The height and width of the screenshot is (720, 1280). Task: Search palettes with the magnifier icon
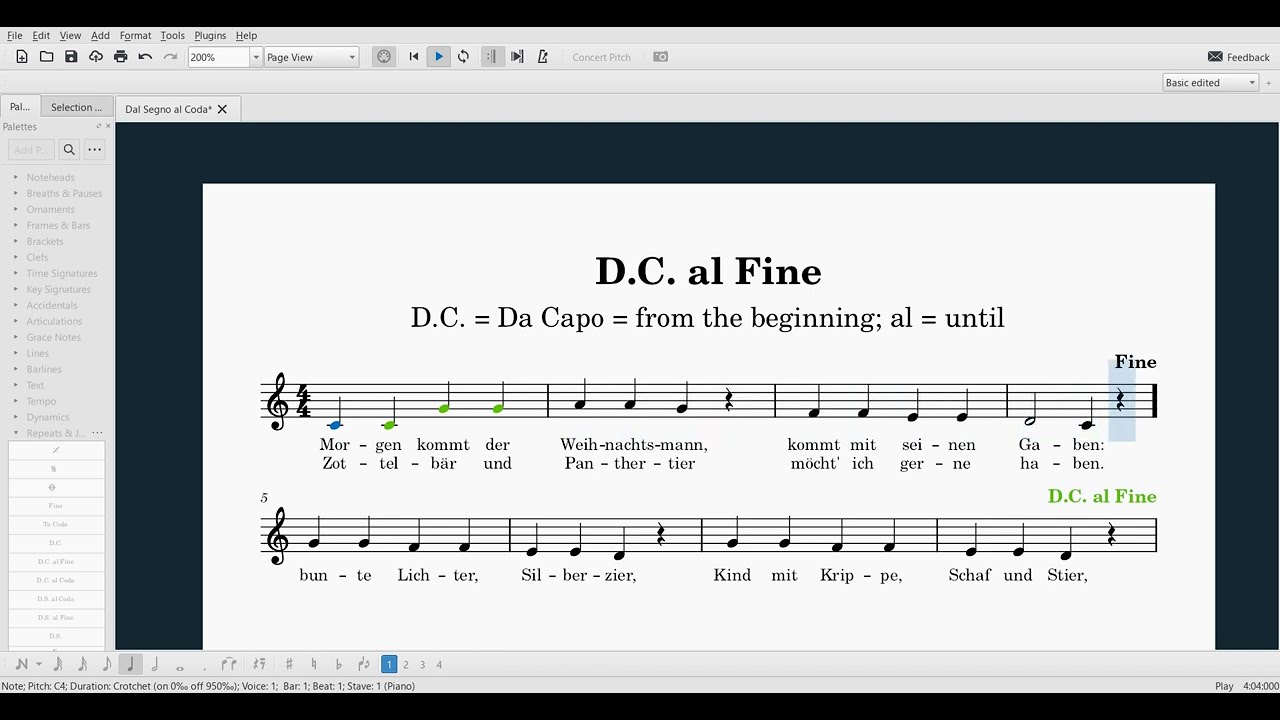pyautogui.click(x=69, y=150)
